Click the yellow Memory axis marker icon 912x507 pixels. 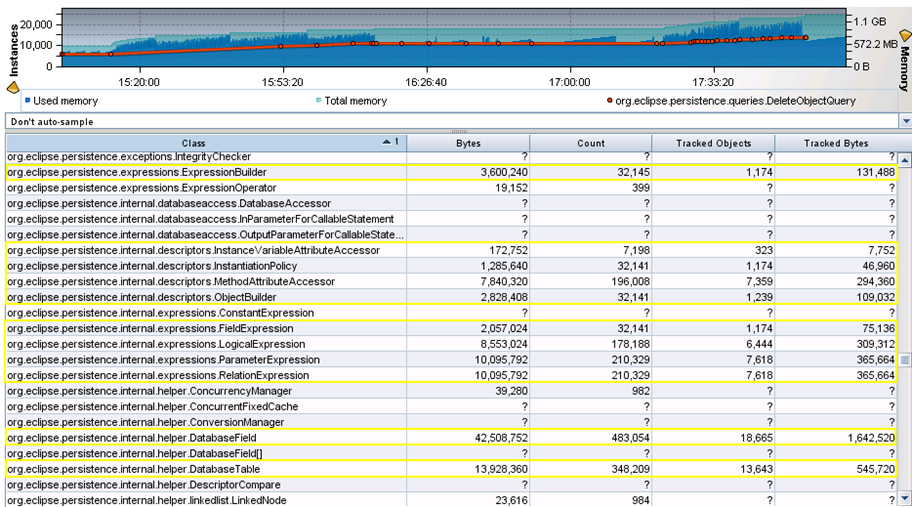coord(905,36)
